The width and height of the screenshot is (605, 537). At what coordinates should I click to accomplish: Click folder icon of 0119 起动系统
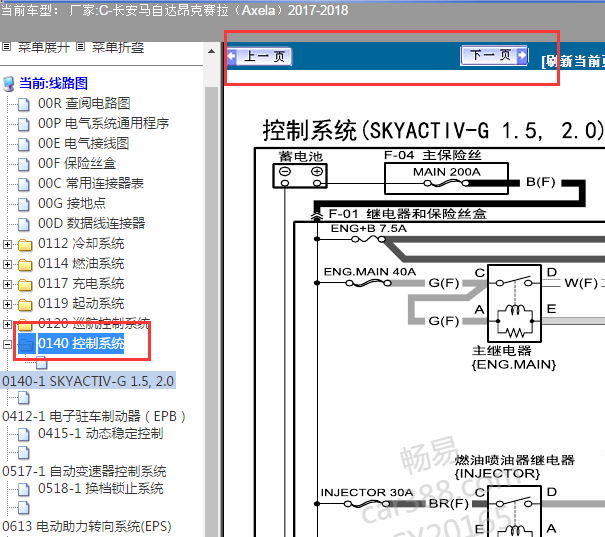25,305
